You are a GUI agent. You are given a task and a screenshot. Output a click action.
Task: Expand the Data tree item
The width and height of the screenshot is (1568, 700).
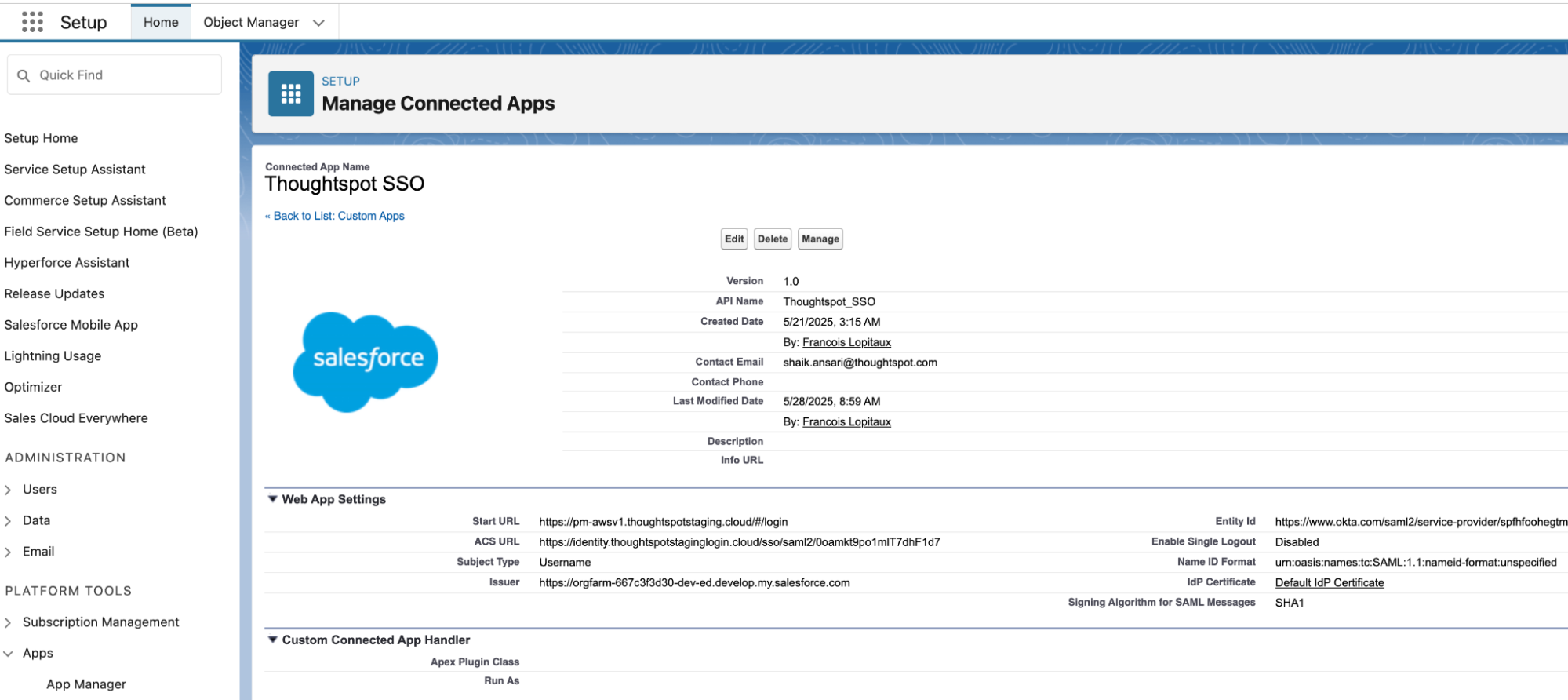[9, 521]
